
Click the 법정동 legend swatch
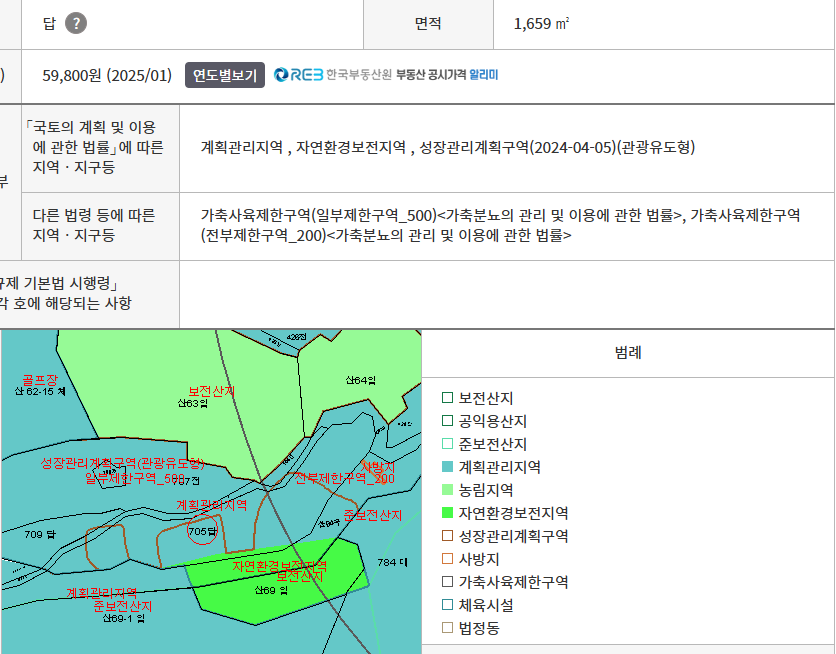447,627
